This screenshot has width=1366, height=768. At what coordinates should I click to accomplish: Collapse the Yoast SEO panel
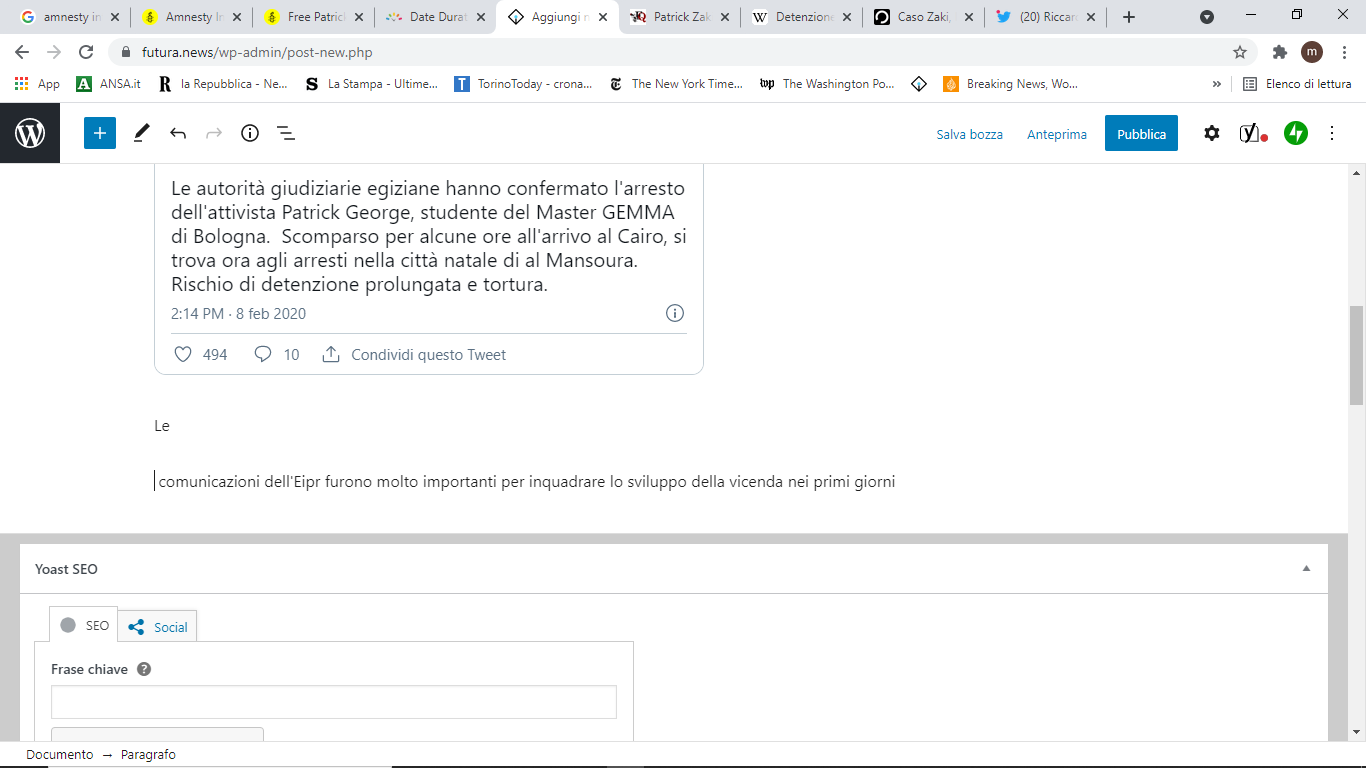[1306, 569]
